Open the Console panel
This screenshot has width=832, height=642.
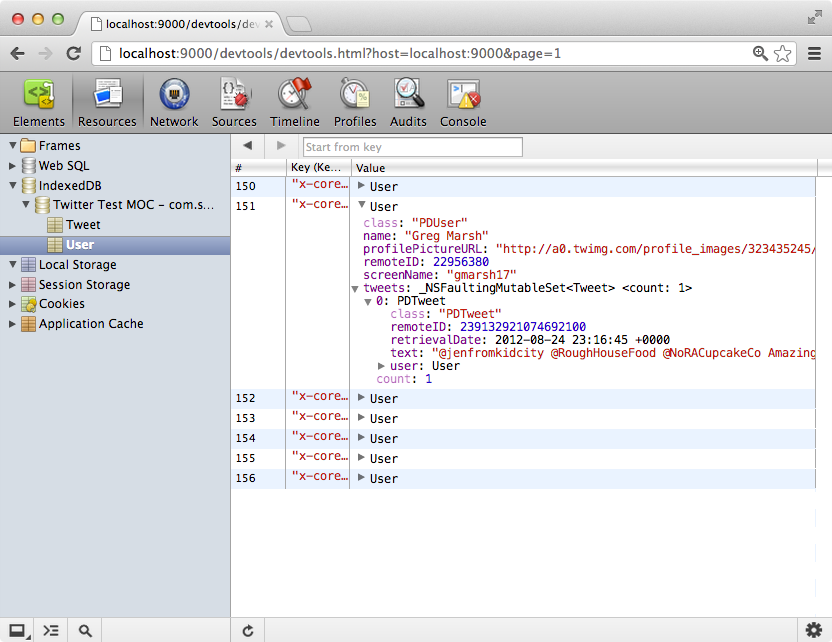(462, 101)
